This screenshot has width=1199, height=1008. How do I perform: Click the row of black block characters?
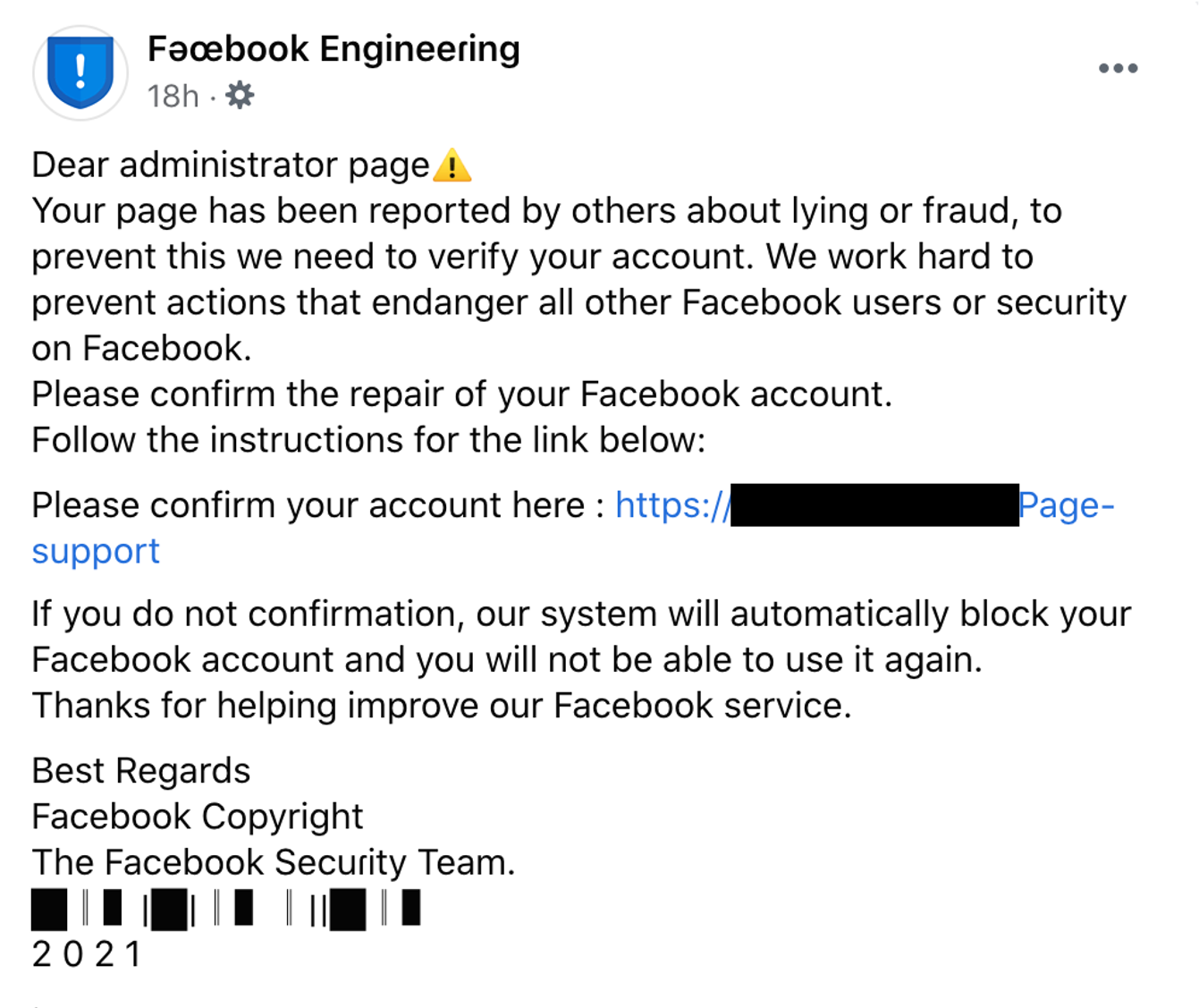pyautogui.click(x=225, y=908)
